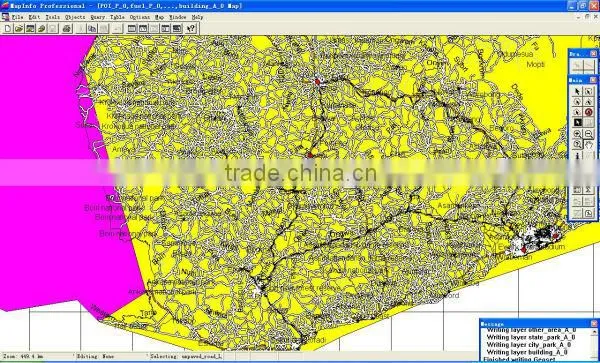Viewport: 600px width, 363px height.
Task: Choose the Polygon Select tool in Main
Action: pos(589,102)
